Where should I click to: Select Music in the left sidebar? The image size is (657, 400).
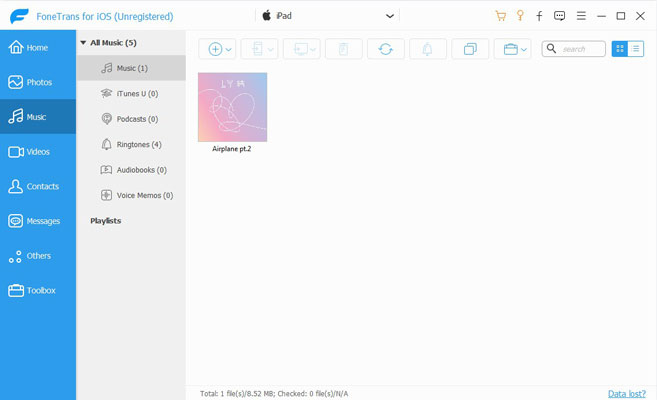(38, 116)
